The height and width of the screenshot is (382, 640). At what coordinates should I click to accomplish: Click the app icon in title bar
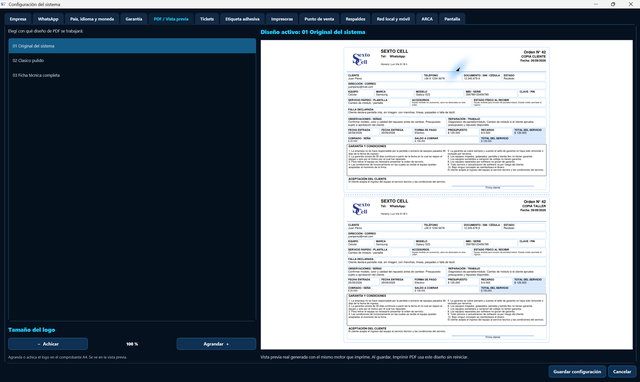coord(3,4)
